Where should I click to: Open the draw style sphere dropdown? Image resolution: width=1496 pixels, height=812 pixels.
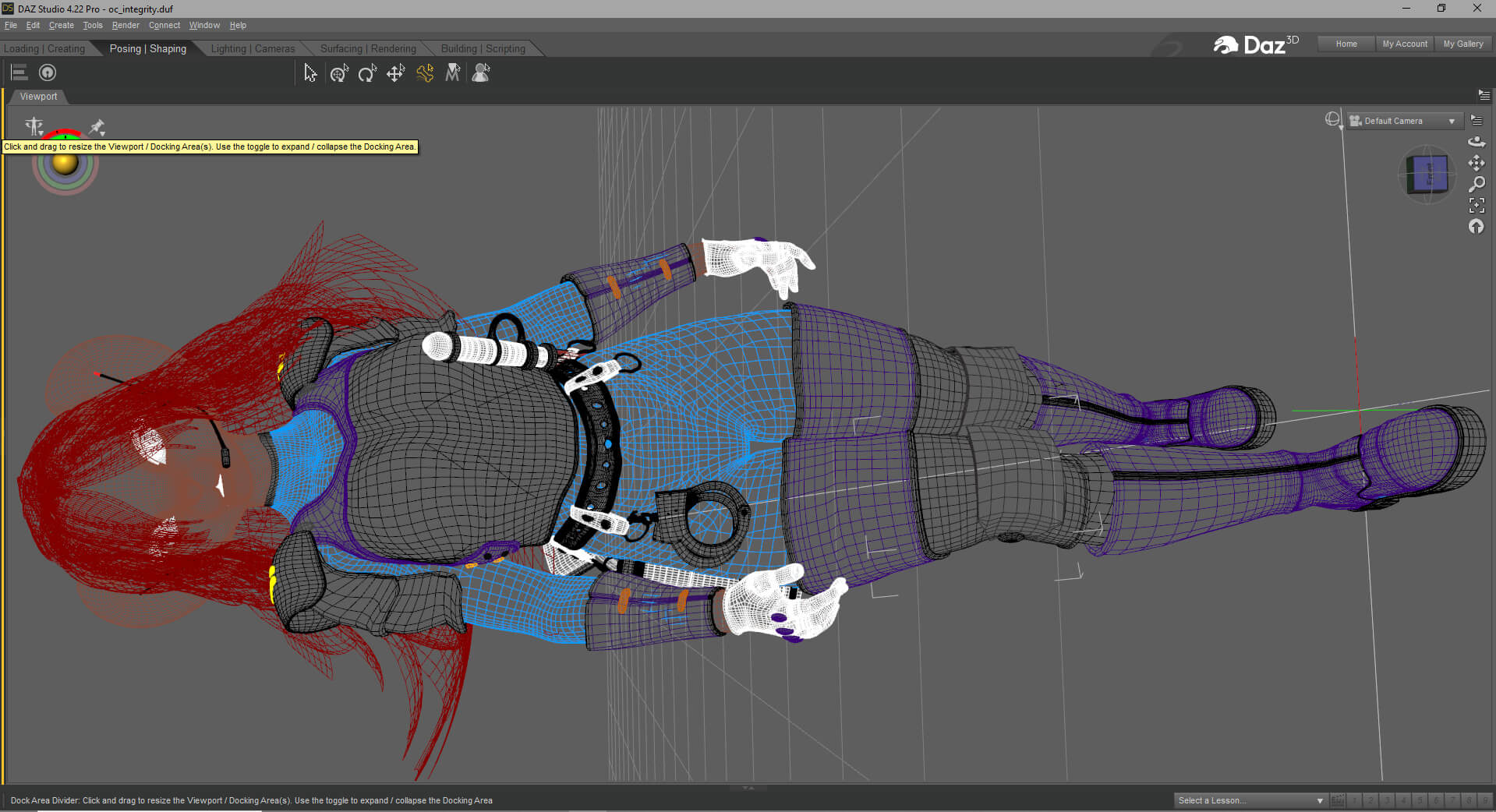[x=1332, y=120]
